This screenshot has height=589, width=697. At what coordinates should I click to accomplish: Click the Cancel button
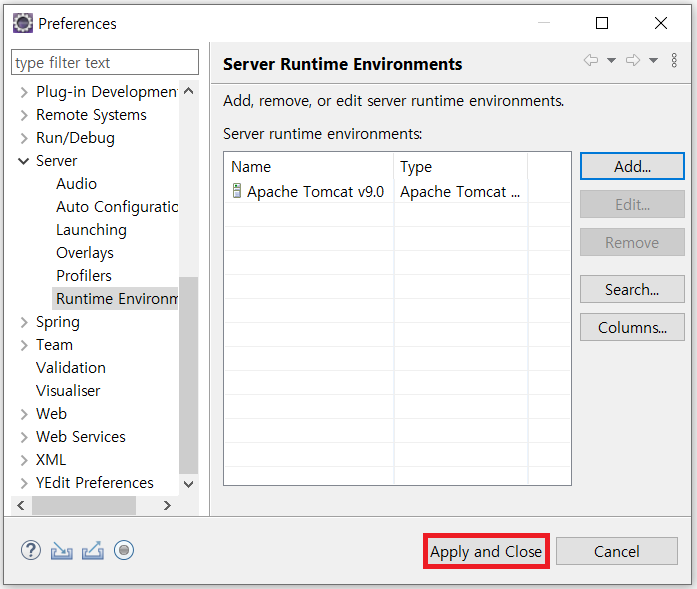tap(617, 551)
